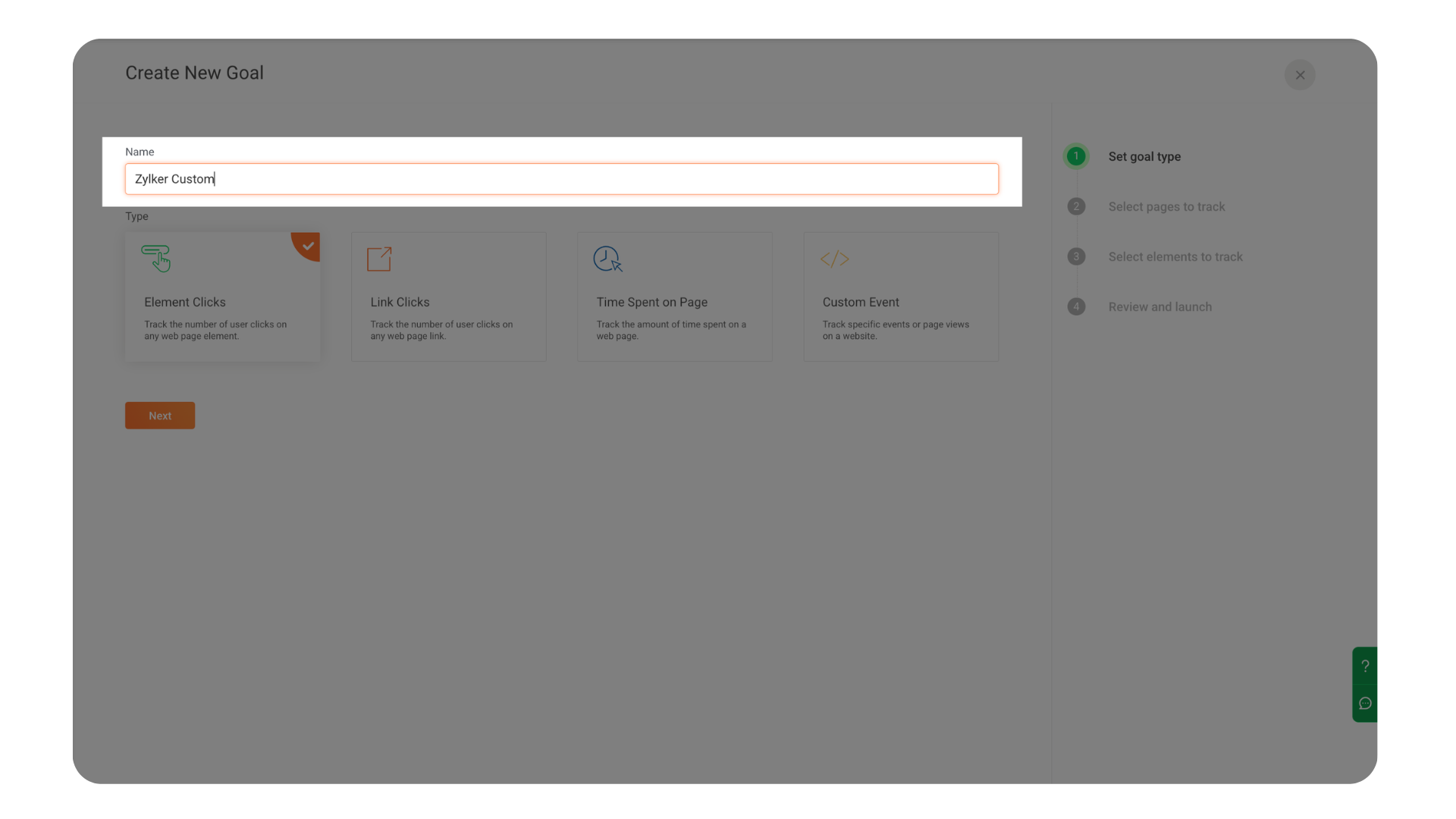Click the Custom Event code brackets icon
The height and width of the screenshot is (819, 1456).
click(x=834, y=259)
